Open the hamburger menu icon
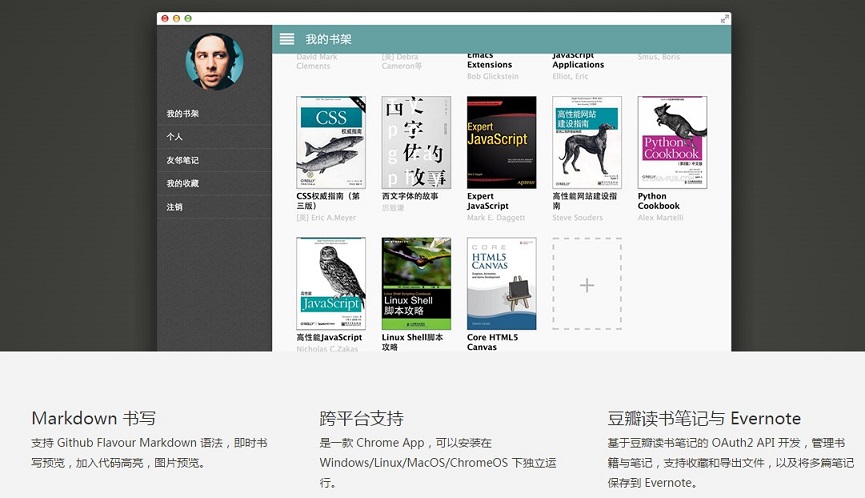This screenshot has width=865, height=498. [x=286, y=39]
